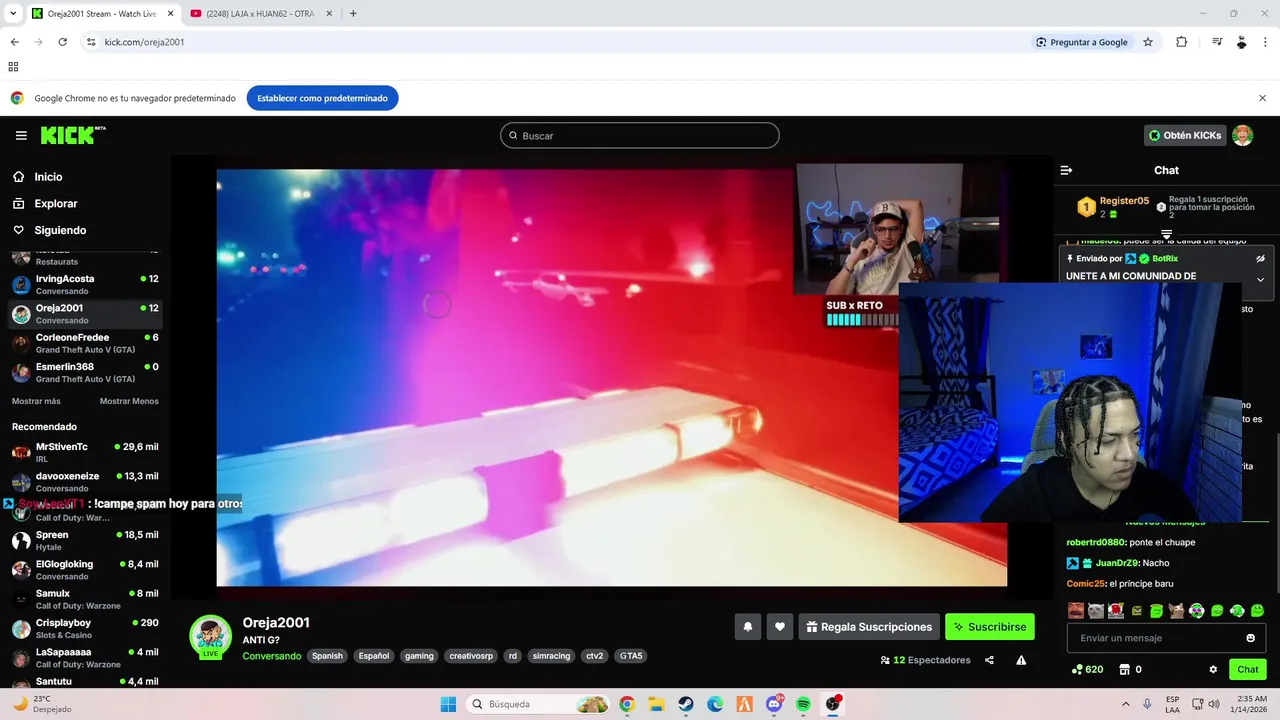Reload the Kick page

click(x=62, y=42)
